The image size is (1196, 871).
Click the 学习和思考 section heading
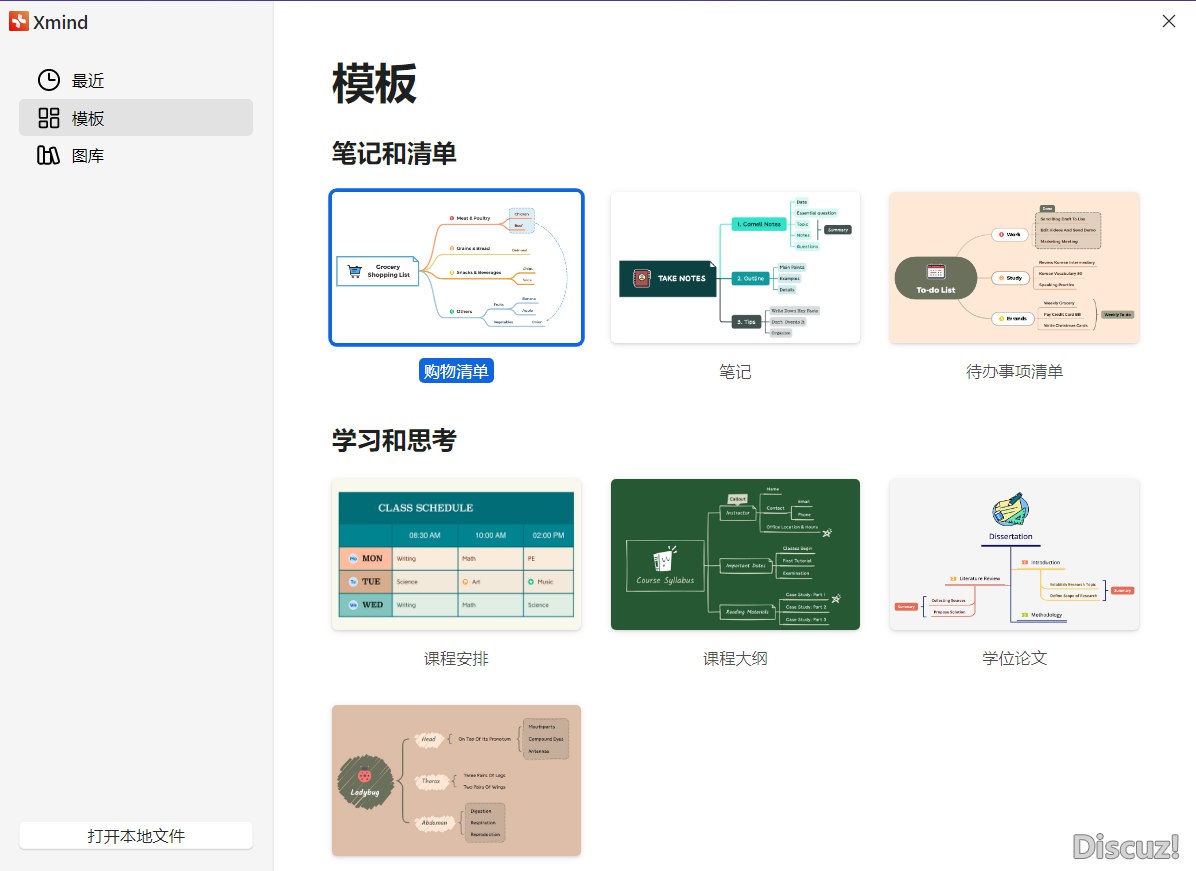[393, 440]
